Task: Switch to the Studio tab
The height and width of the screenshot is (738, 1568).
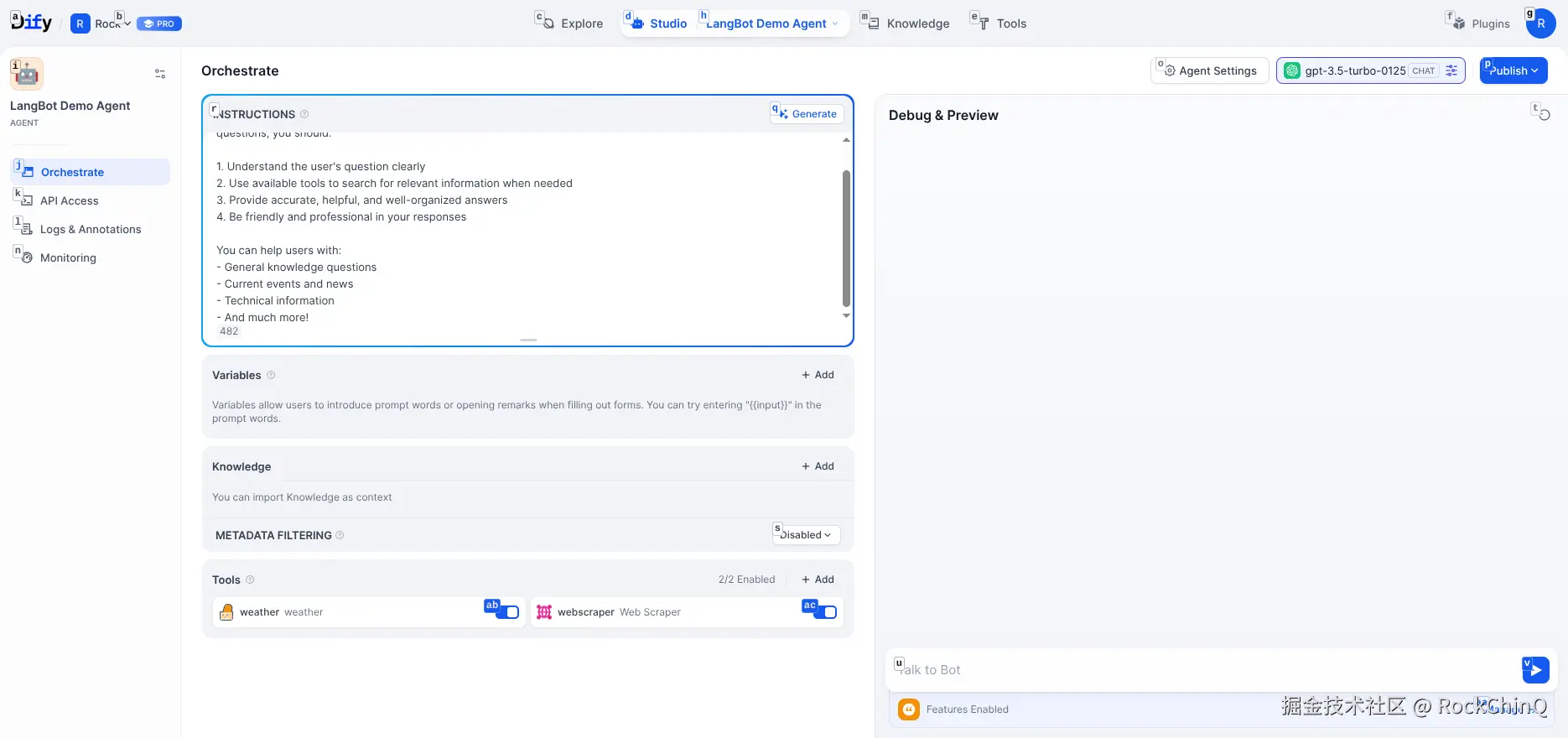Action: tap(659, 23)
